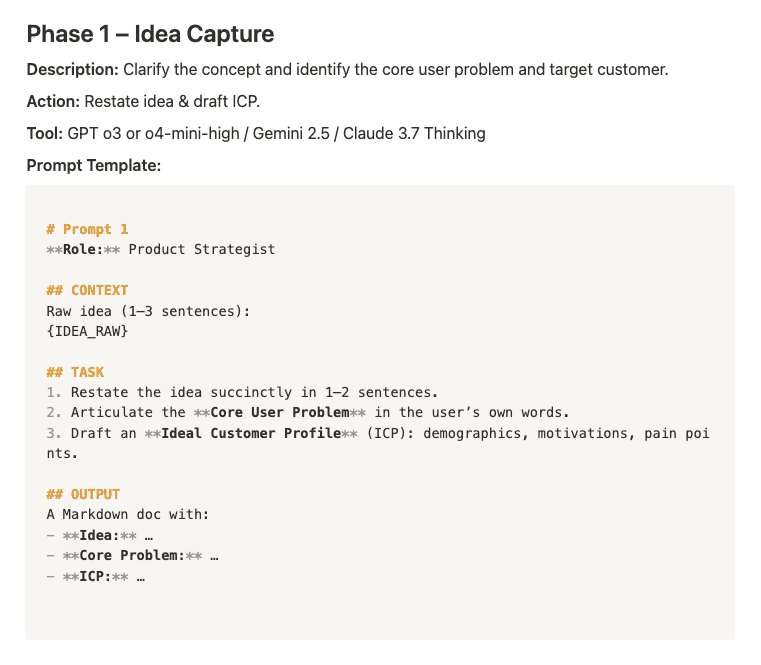Viewport: 761px width, 665px height.
Task: Click 'Core User Problem' bold text
Action: tap(280, 413)
